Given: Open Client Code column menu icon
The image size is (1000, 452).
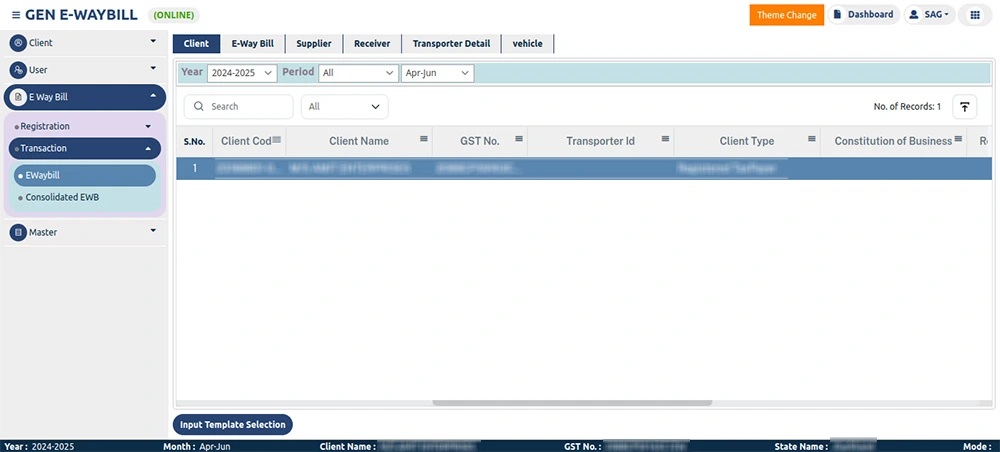Looking at the screenshot, I should point(277,140).
